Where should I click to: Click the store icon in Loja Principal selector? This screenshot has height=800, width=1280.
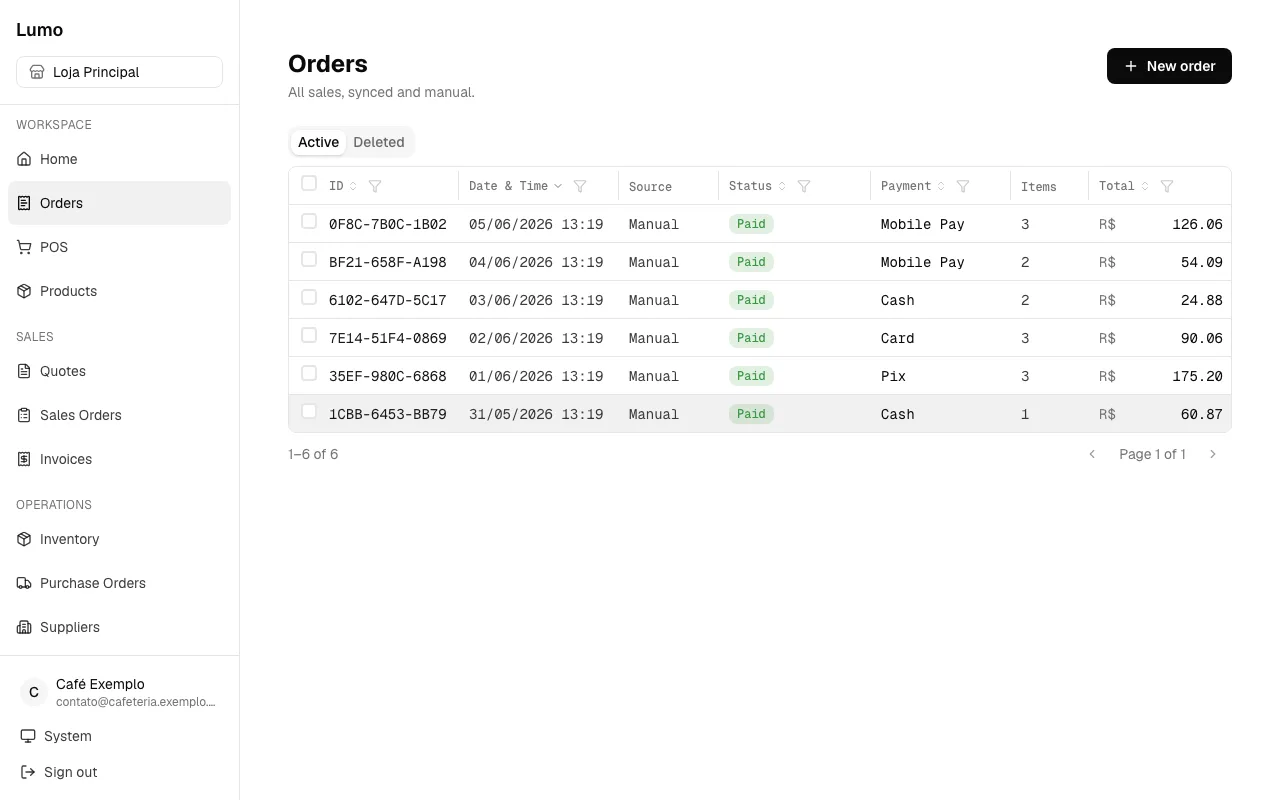tap(37, 72)
